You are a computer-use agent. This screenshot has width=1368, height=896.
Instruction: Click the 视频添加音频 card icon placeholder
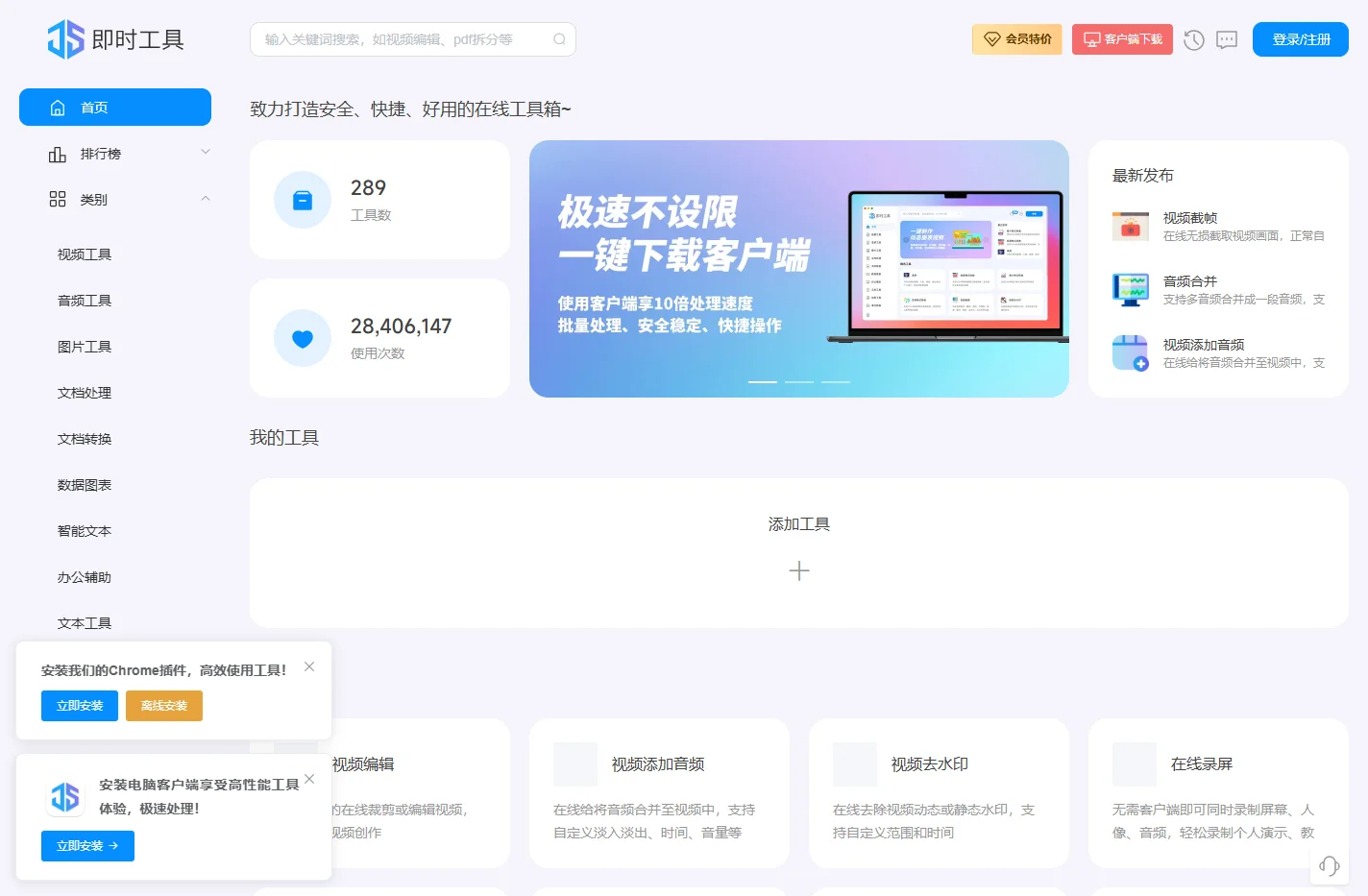click(x=575, y=764)
